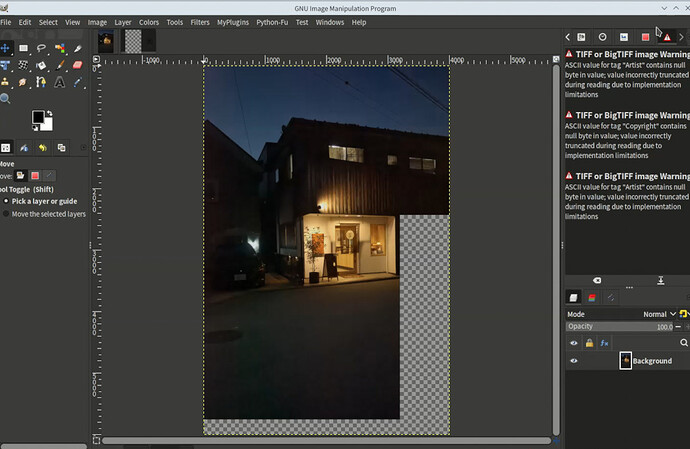This screenshot has width=690, height=449.
Task: Choose the Paths tool
Action: 41,82
